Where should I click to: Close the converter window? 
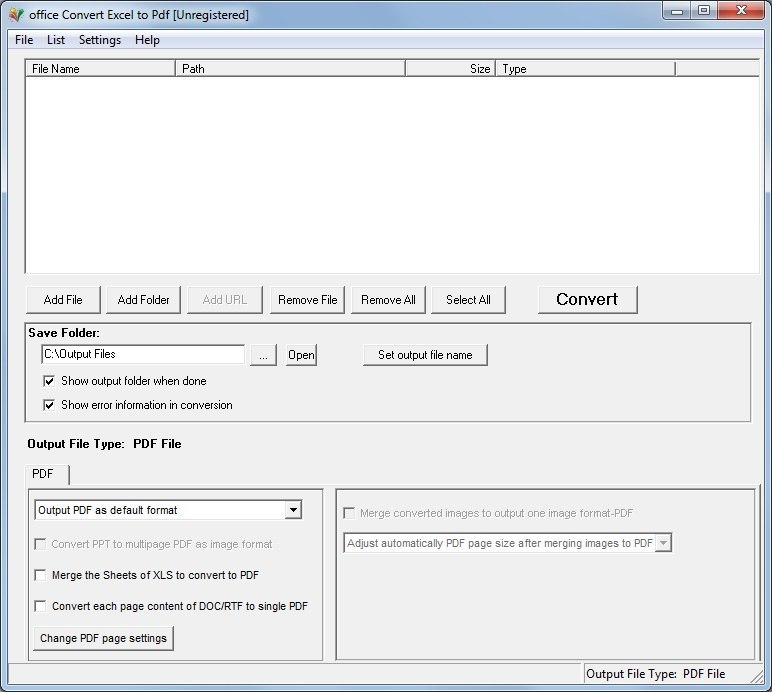click(x=741, y=10)
